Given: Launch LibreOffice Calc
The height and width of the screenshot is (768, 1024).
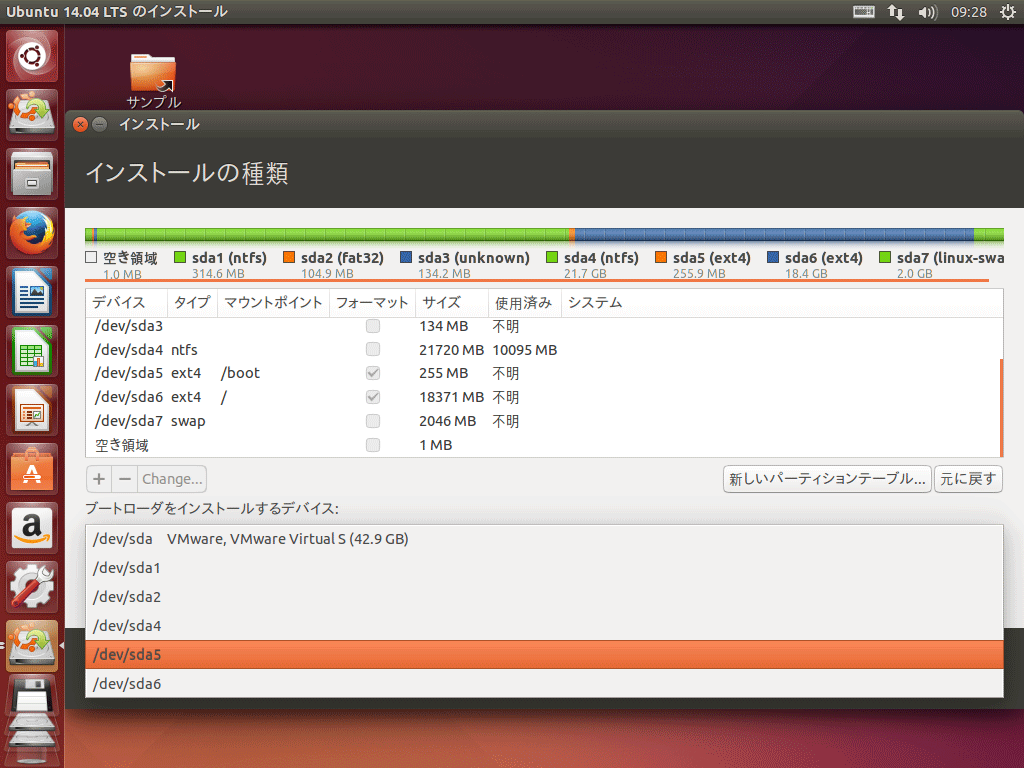Looking at the screenshot, I should pyautogui.click(x=32, y=351).
